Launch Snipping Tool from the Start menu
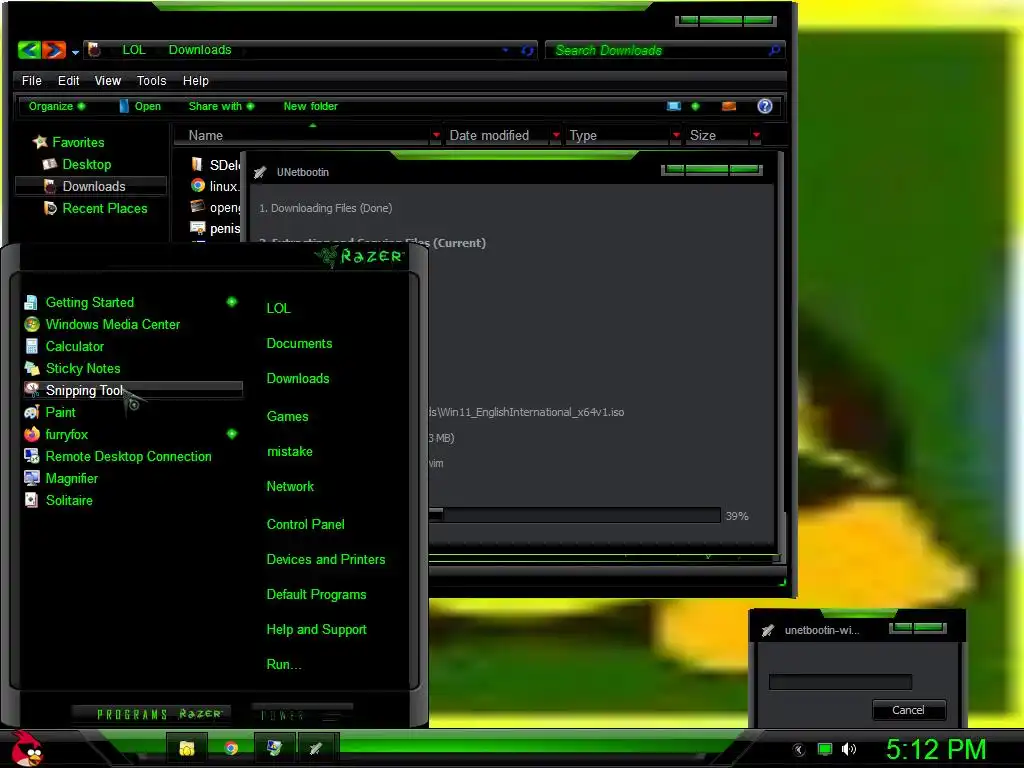The image size is (1024, 768). (133, 391)
